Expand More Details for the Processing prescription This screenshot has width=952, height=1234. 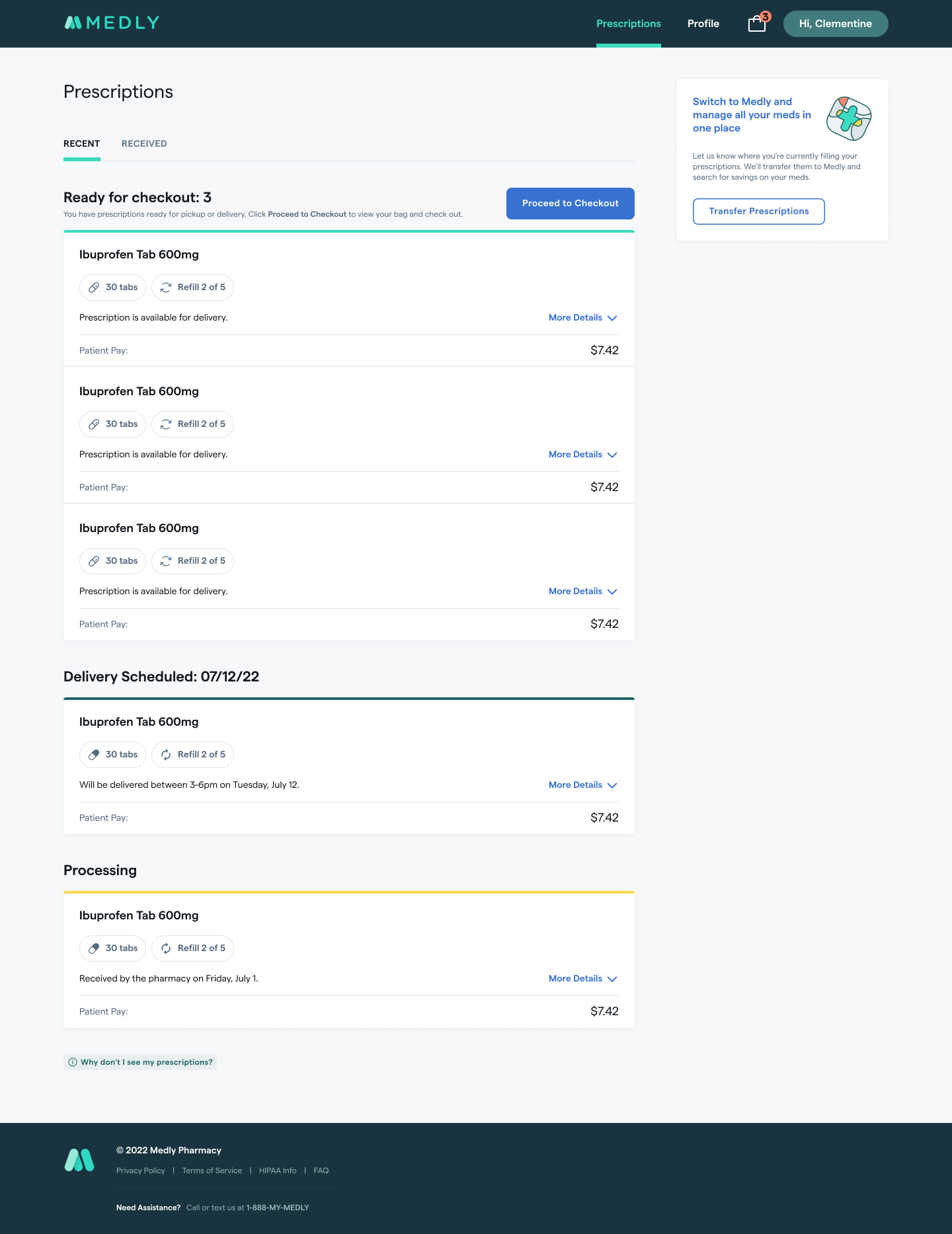tap(582, 979)
